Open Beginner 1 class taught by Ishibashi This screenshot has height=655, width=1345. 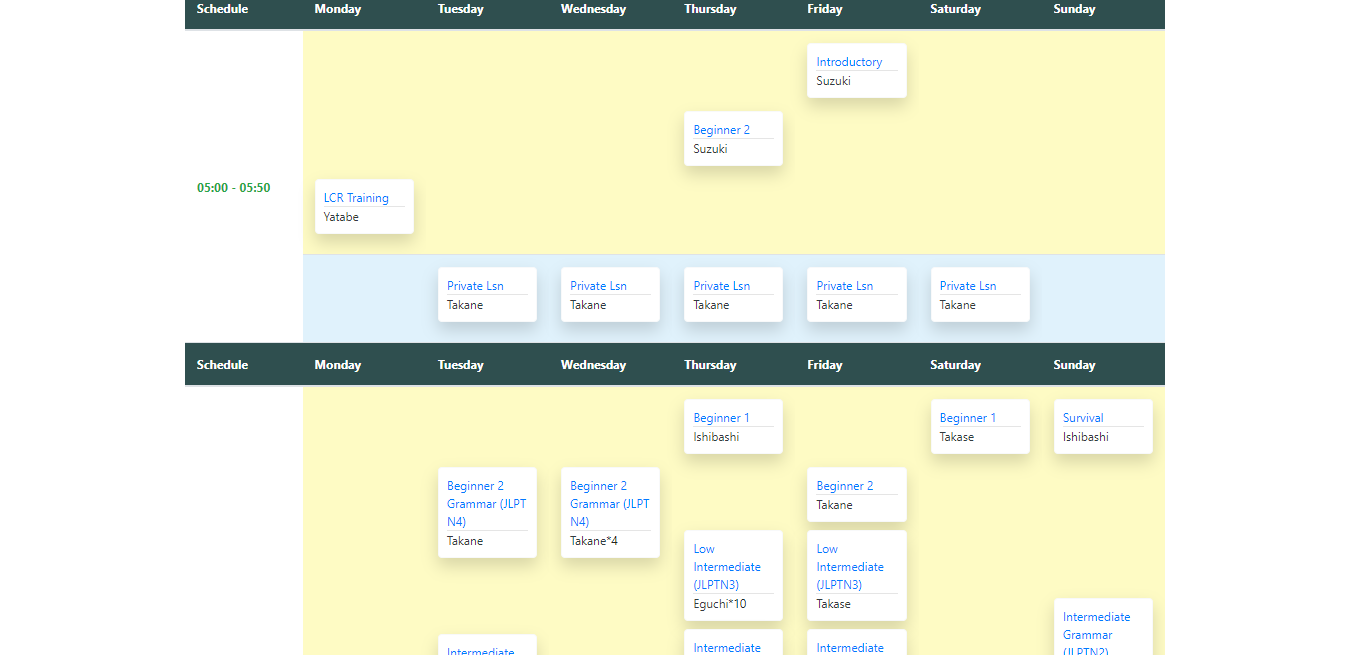pyautogui.click(x=721, y=418)
